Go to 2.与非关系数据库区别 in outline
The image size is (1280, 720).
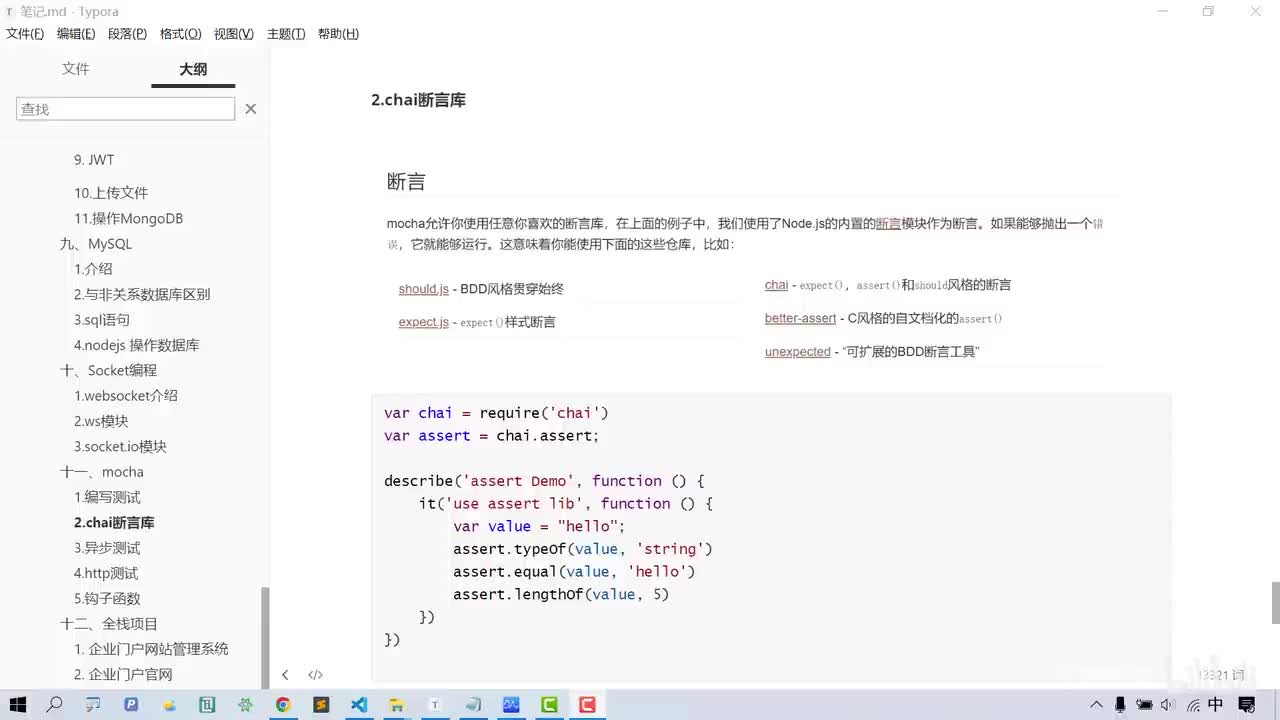(142, 294)
